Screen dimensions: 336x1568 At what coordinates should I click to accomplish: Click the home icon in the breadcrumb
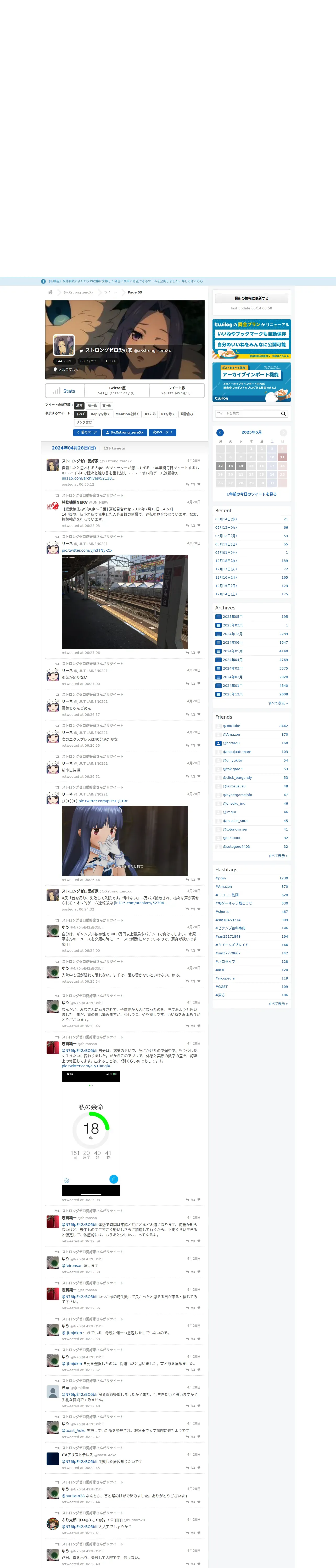click(50, 292)
